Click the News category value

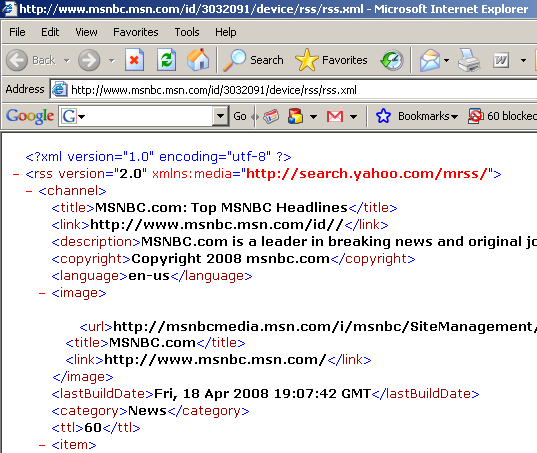point(147,411)
